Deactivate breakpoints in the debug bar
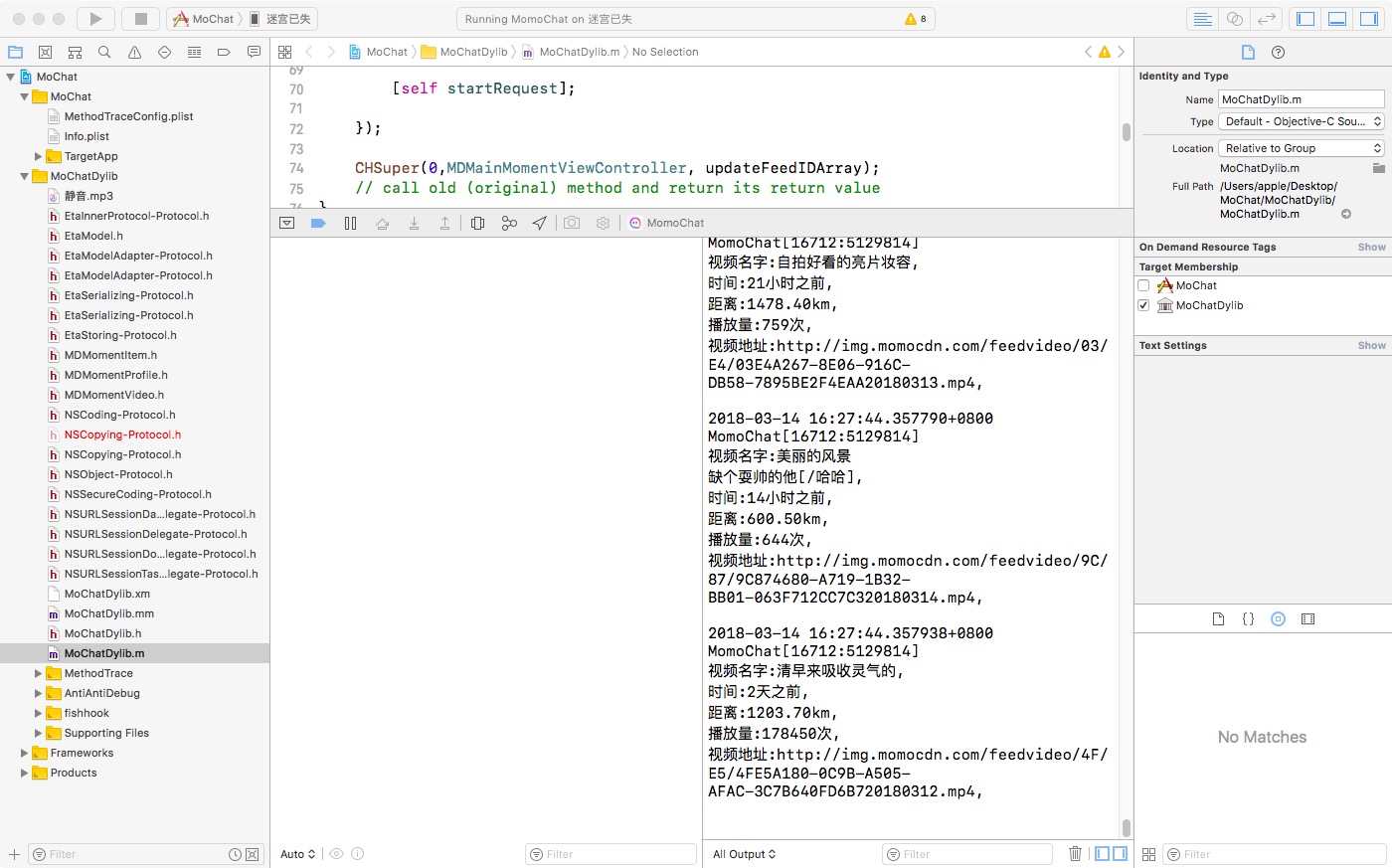The height and width of the screenshot is (868, 1392). click(318, 223)
